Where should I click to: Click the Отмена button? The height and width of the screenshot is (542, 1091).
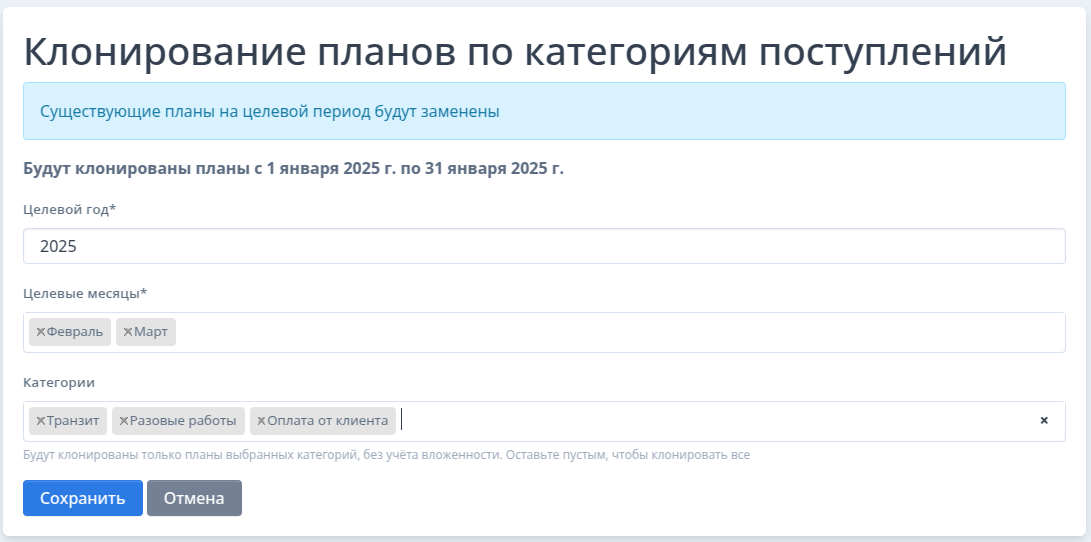194,498
